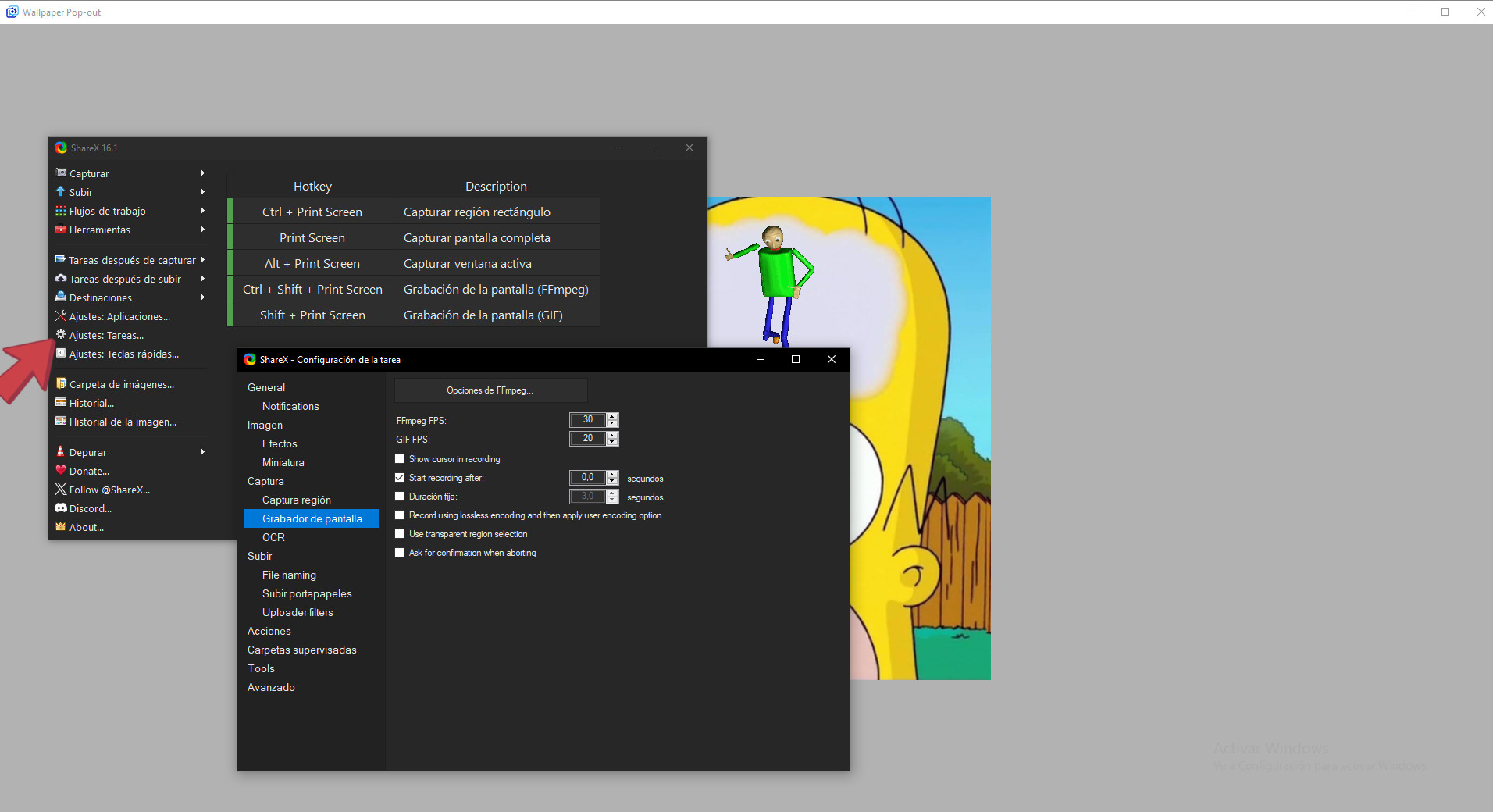
Task: Click the Discord logo icon
Action: click(x=61, y=508)
